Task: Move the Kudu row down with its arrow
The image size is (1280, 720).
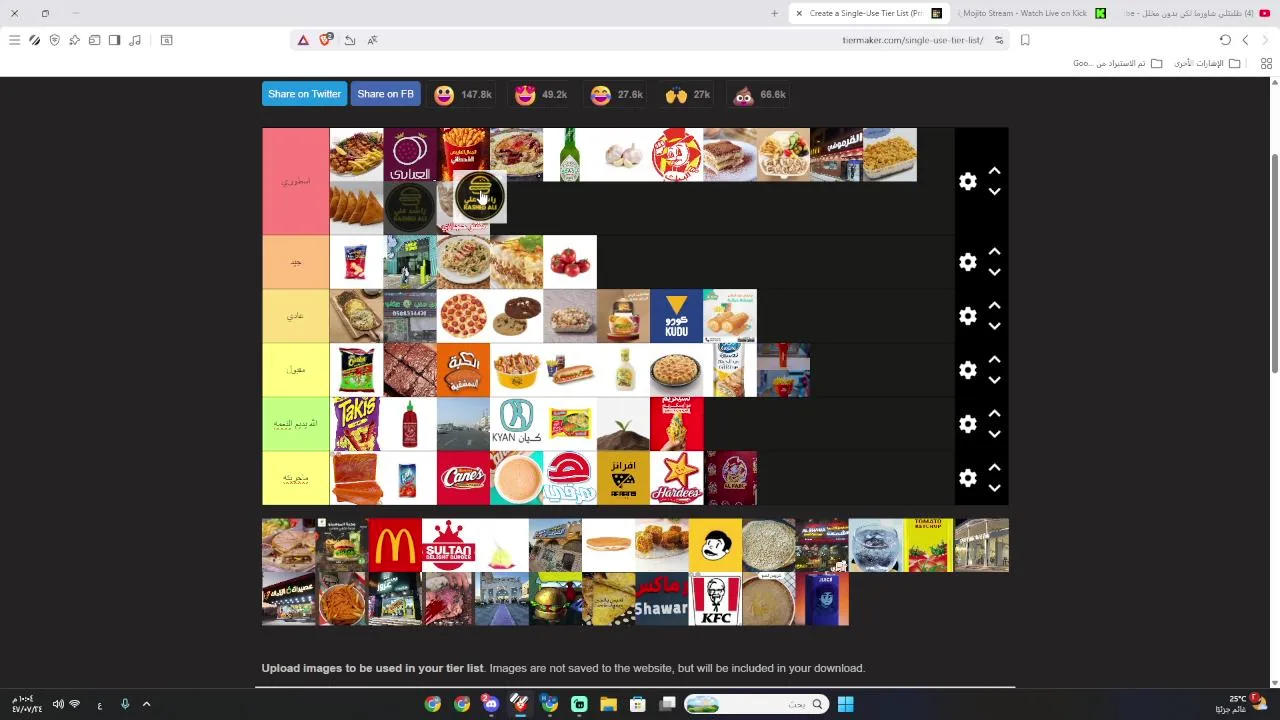Action: [x=994, y=326]
